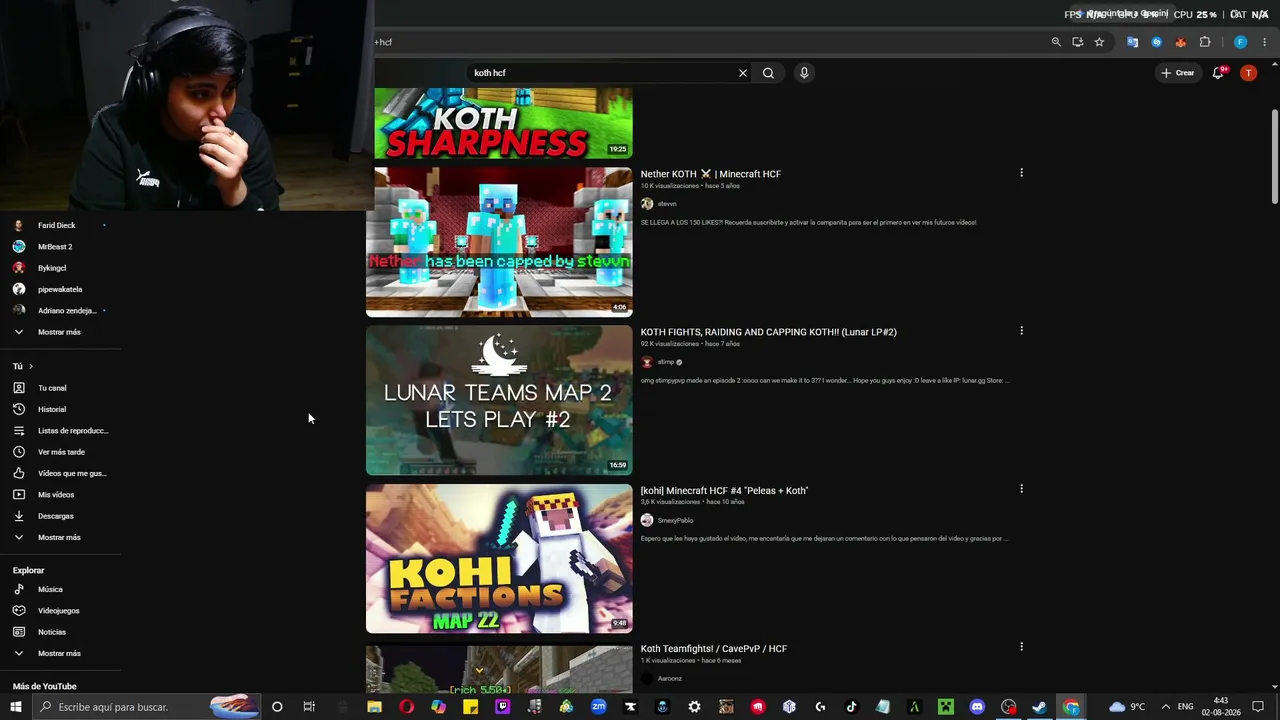The height and width of the screenshot is (720, 1280).
Task: Open the Shazam extension icon
Action: tap(1157, 42)
